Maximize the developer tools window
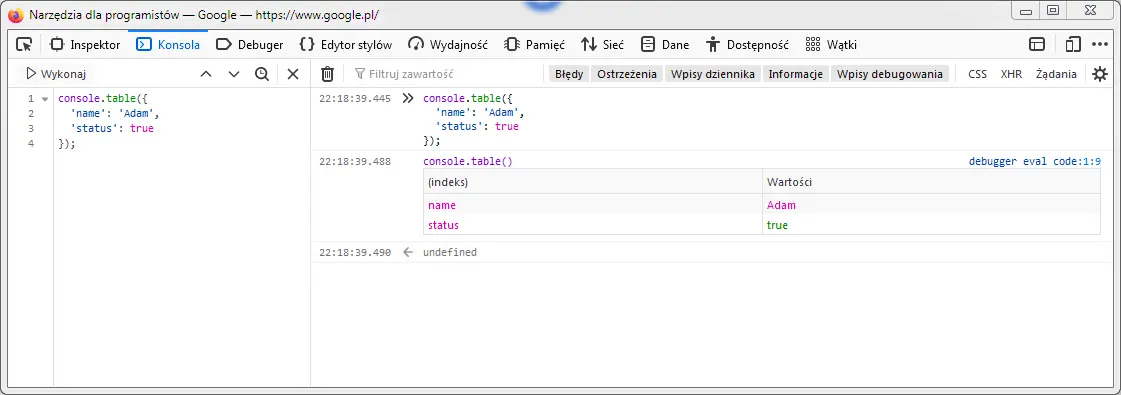The image size is (1121, 395). [x=1052, y=11]
